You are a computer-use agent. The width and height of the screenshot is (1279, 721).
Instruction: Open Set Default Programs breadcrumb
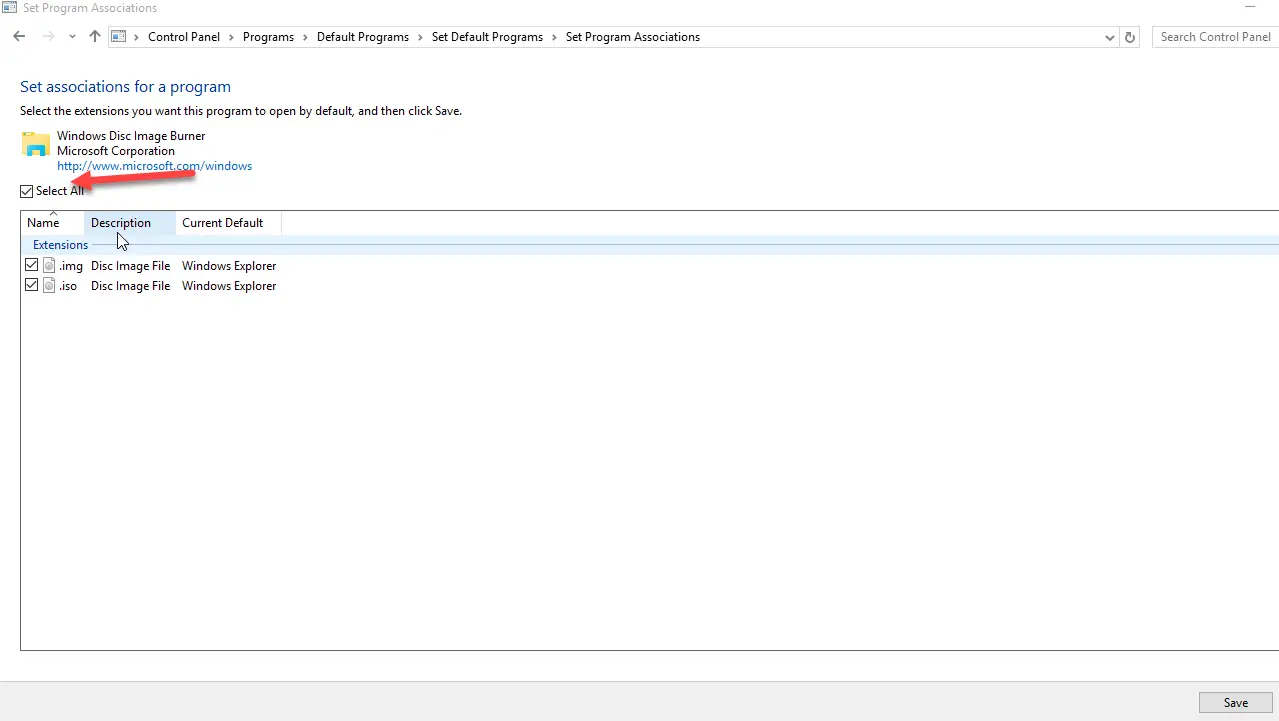tap(487, 37)
